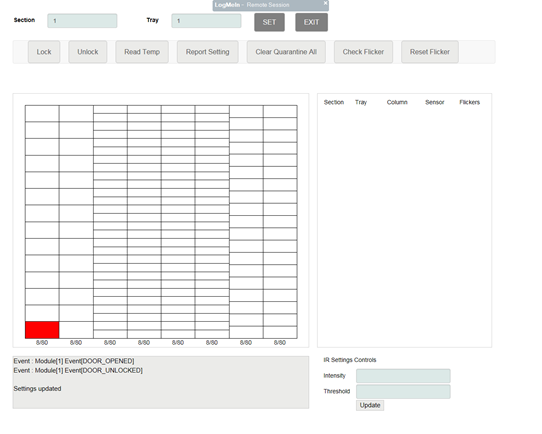This screenshot has width=542, height=434.
Task: Click Clear Quarantine All
Action: point(286,52)
